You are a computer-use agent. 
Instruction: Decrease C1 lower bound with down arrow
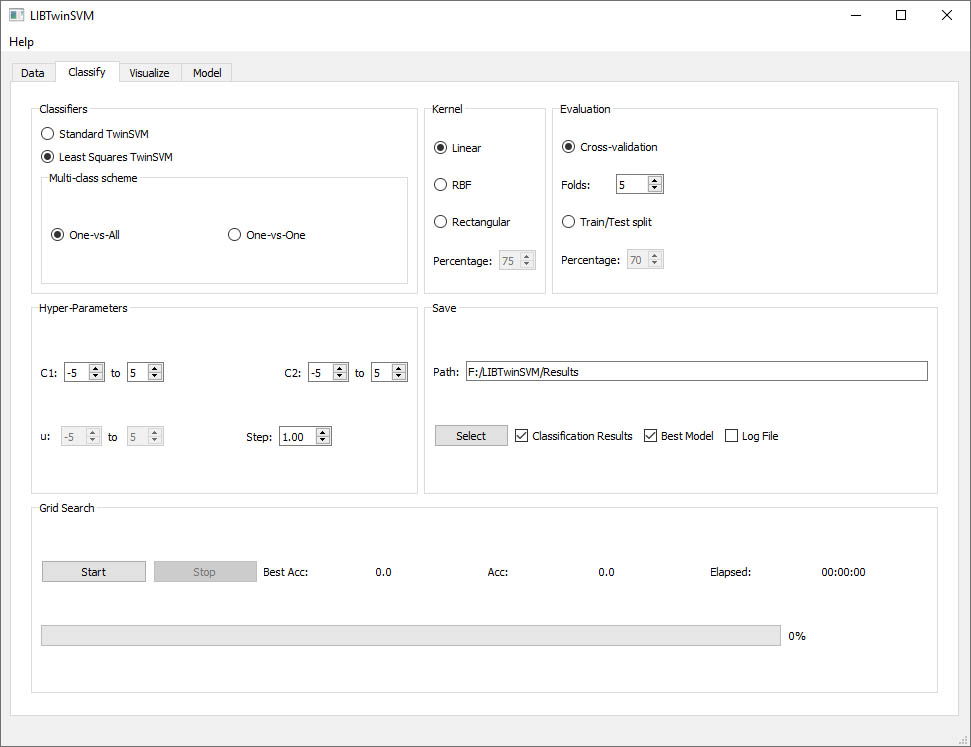tap(95, 376)
